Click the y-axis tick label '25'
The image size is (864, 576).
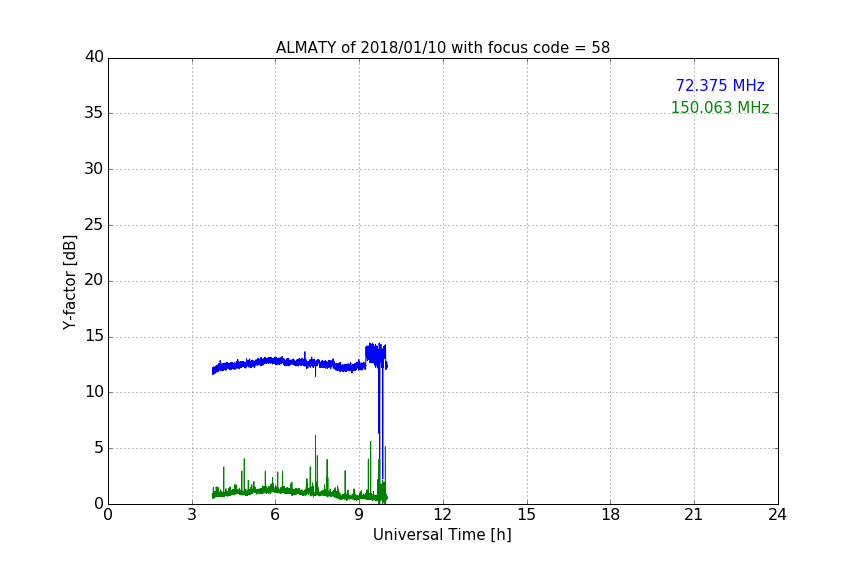(x=94, y=225)
